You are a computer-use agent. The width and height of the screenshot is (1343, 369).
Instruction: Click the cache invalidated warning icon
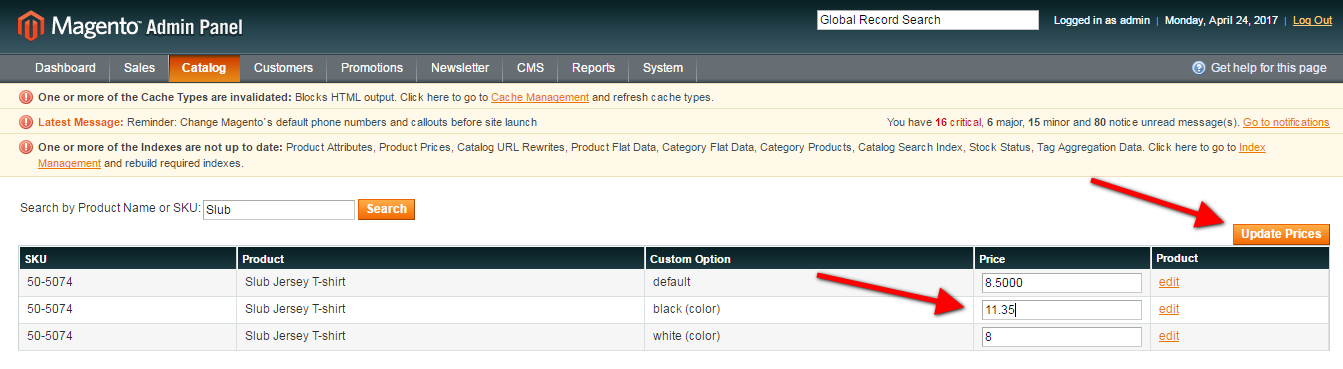tap(26, 97)
